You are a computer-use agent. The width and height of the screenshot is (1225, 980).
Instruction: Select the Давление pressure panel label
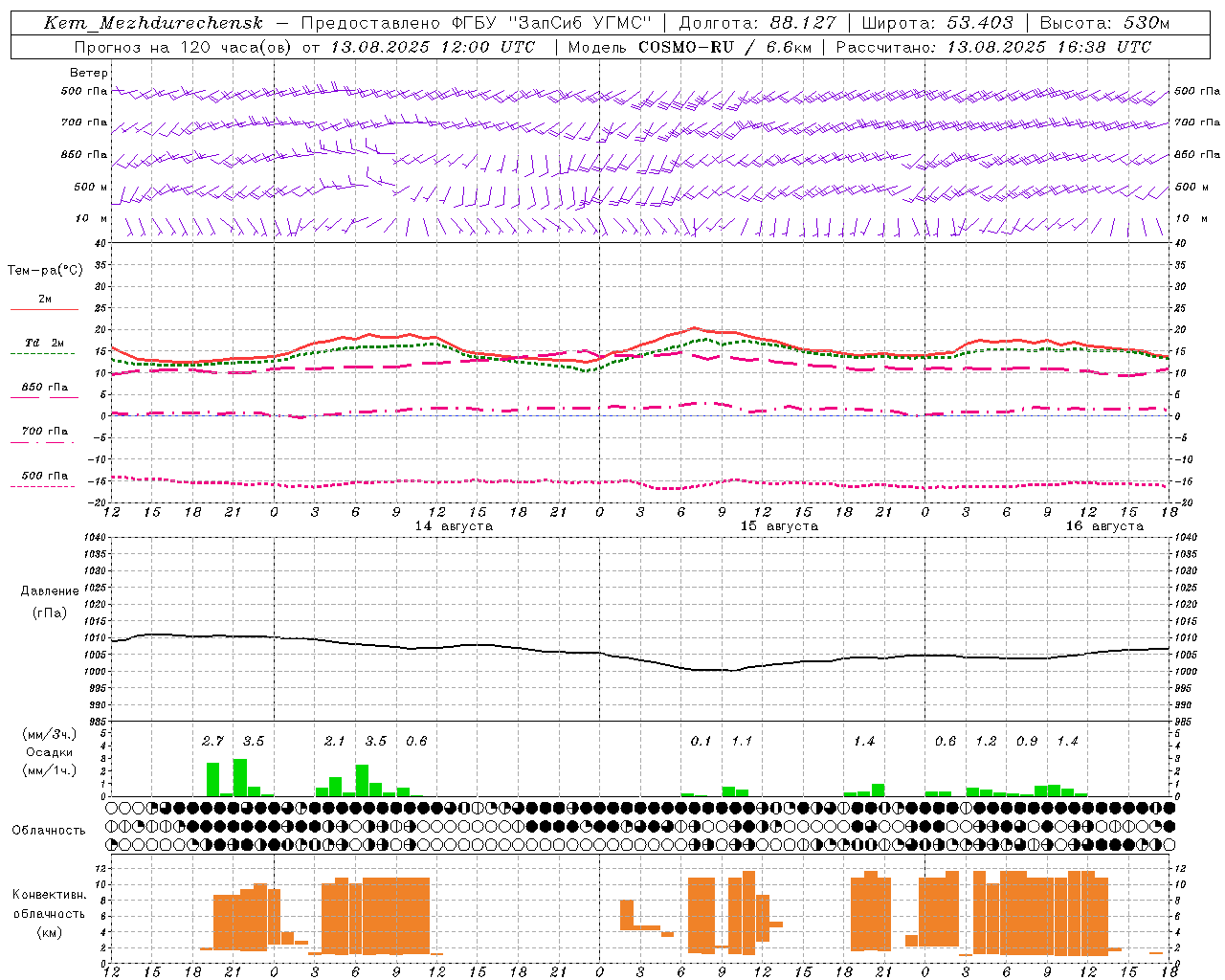pyautogui.click(x=50, y=590)
